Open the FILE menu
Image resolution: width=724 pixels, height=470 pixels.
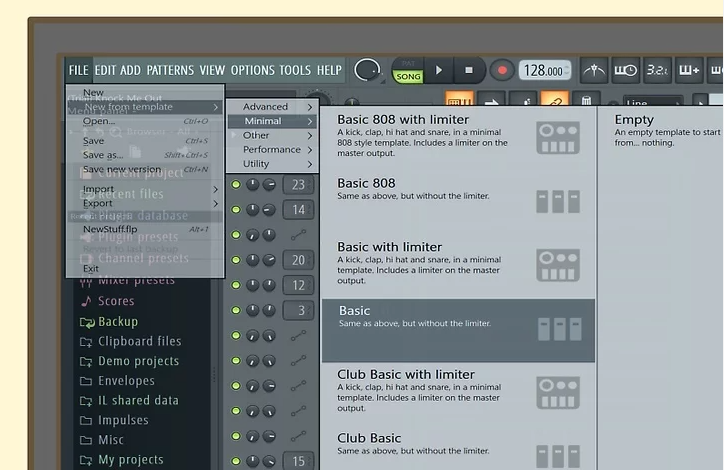tap(78, 70)
